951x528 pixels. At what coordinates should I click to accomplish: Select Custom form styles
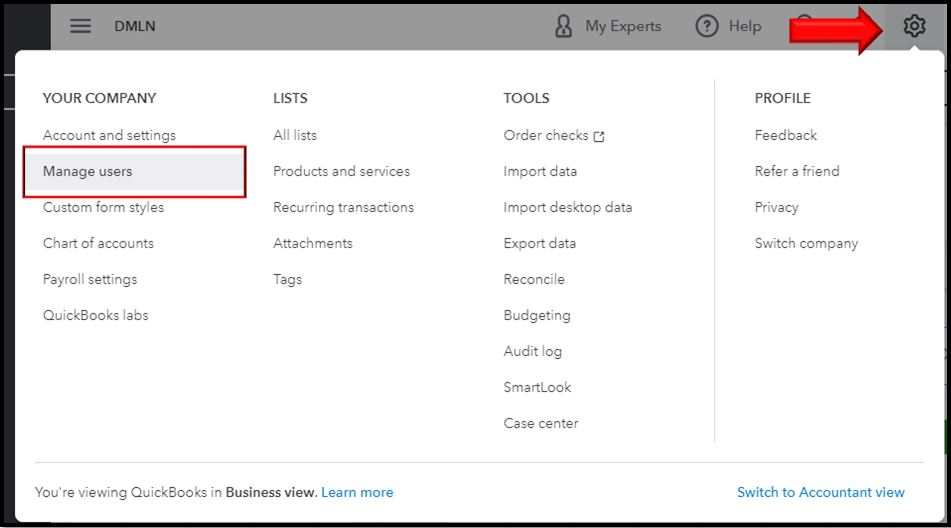click(103, 207)
